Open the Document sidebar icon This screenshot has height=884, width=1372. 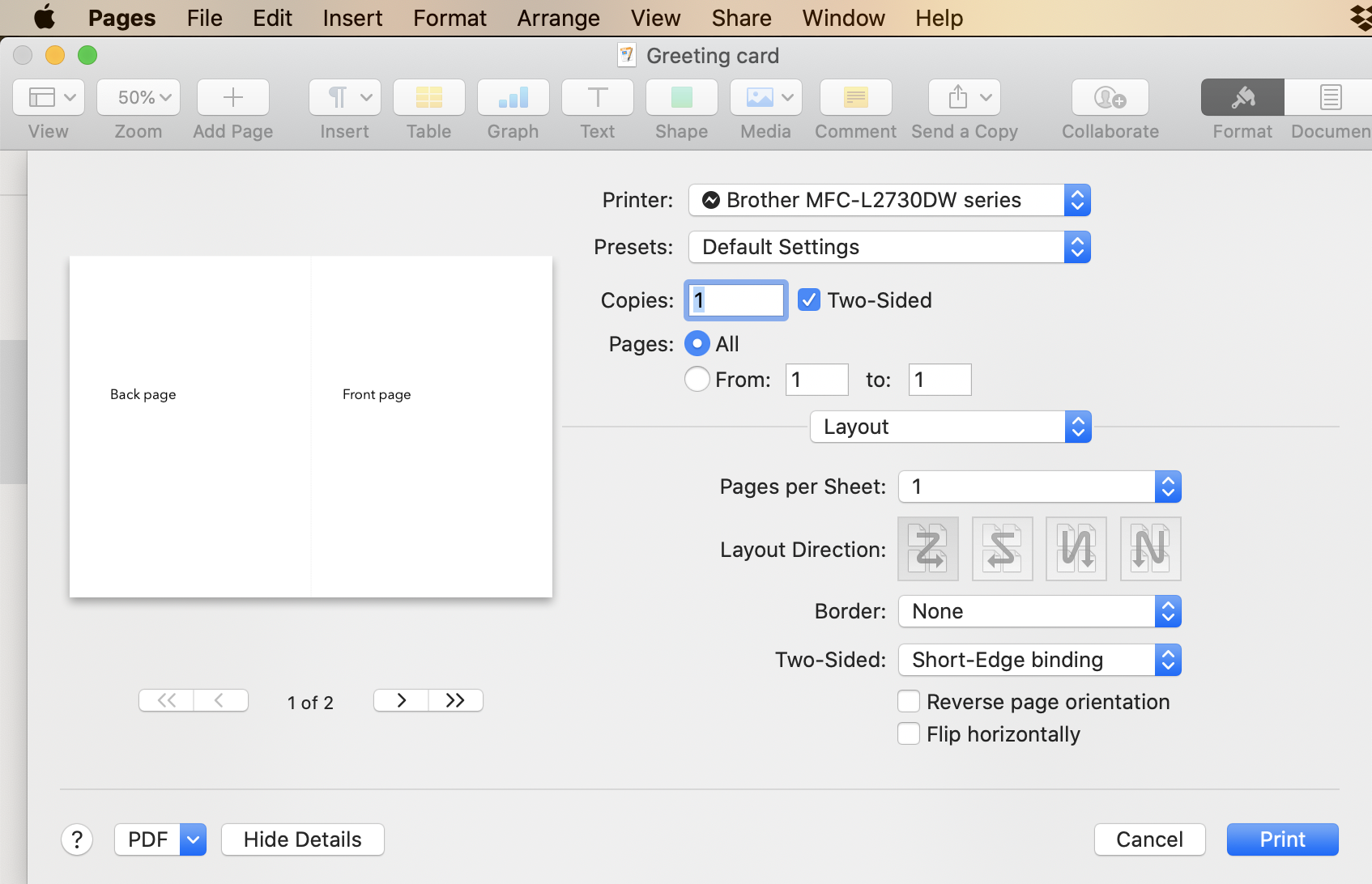[x=1330, y=97]
